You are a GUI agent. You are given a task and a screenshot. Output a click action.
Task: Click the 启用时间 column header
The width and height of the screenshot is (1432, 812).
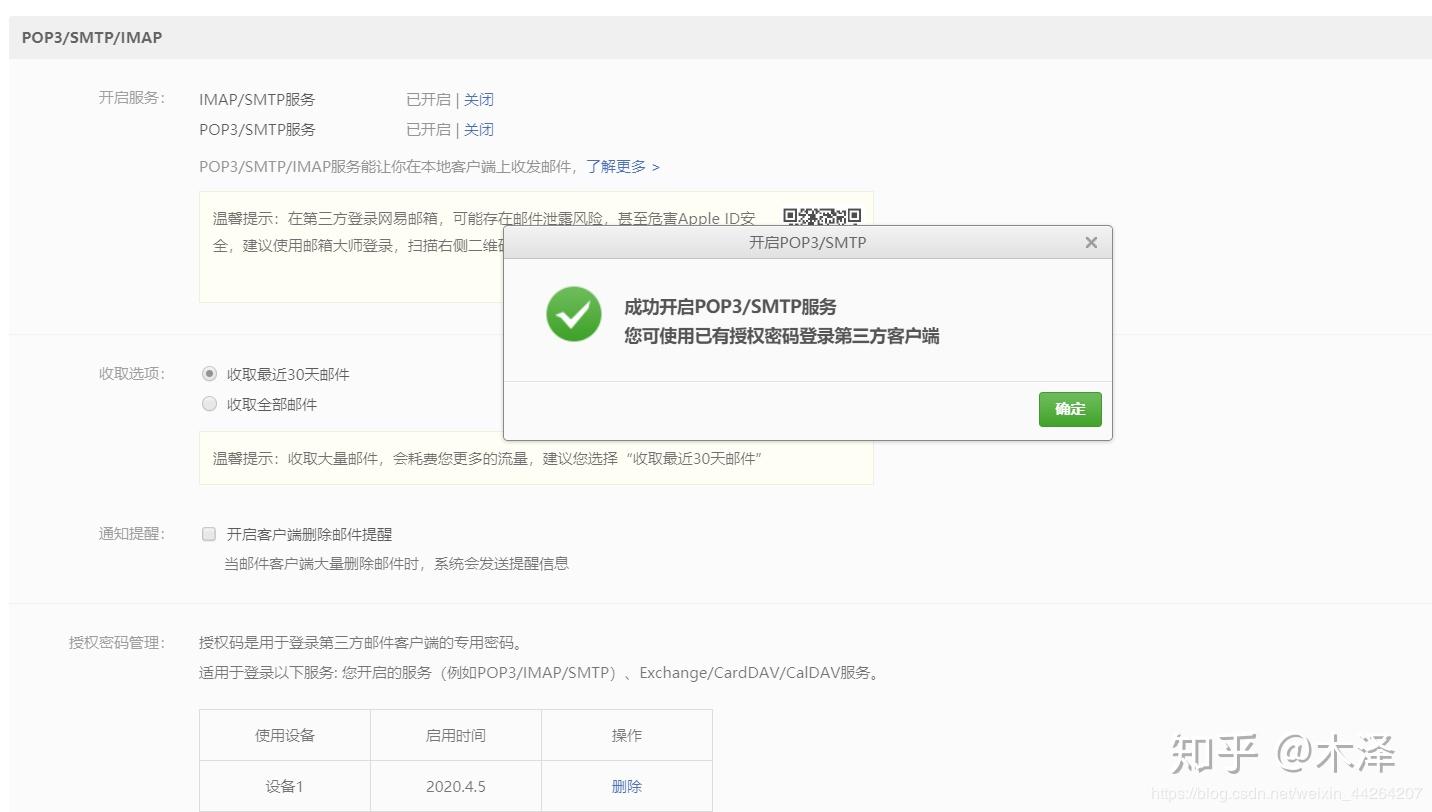[x=455, y=734]
